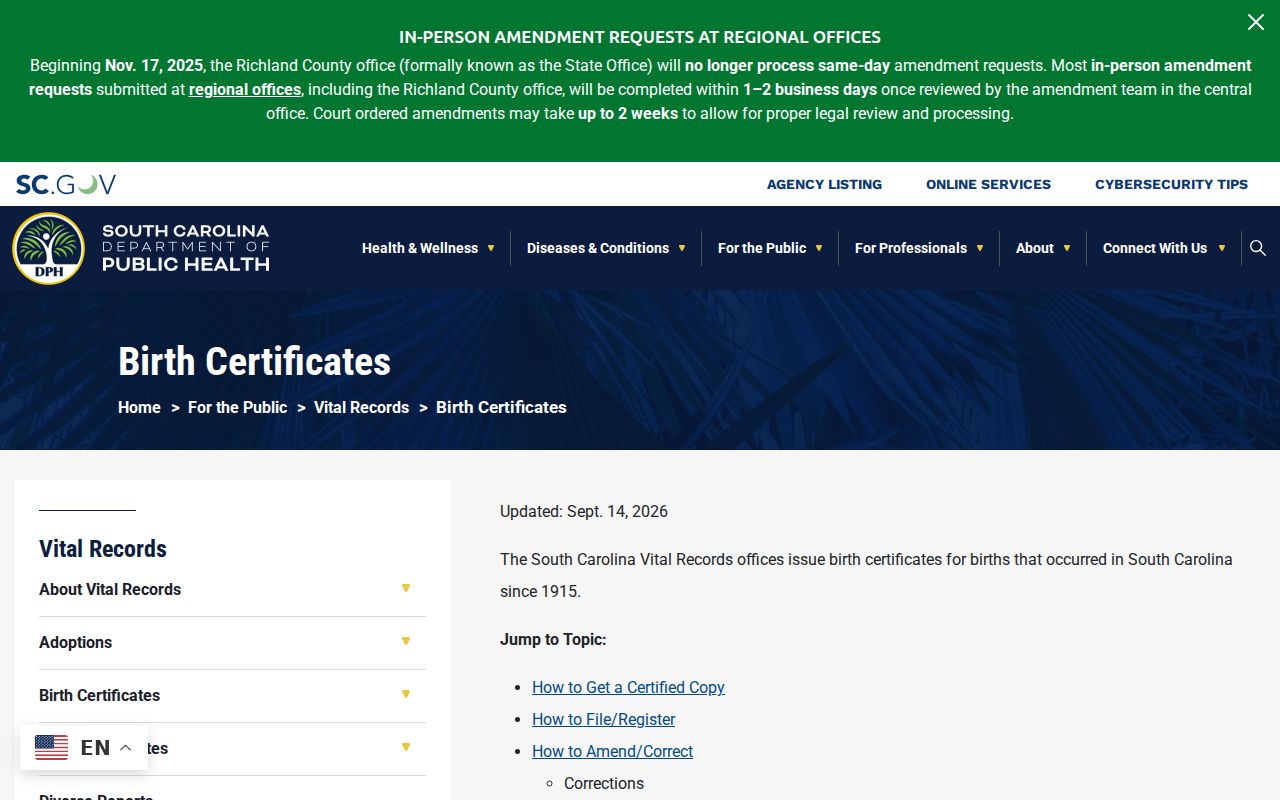Click the Jump to Topic label
This screenshot has height=800, width=1280.
click(x=553, y=639)
